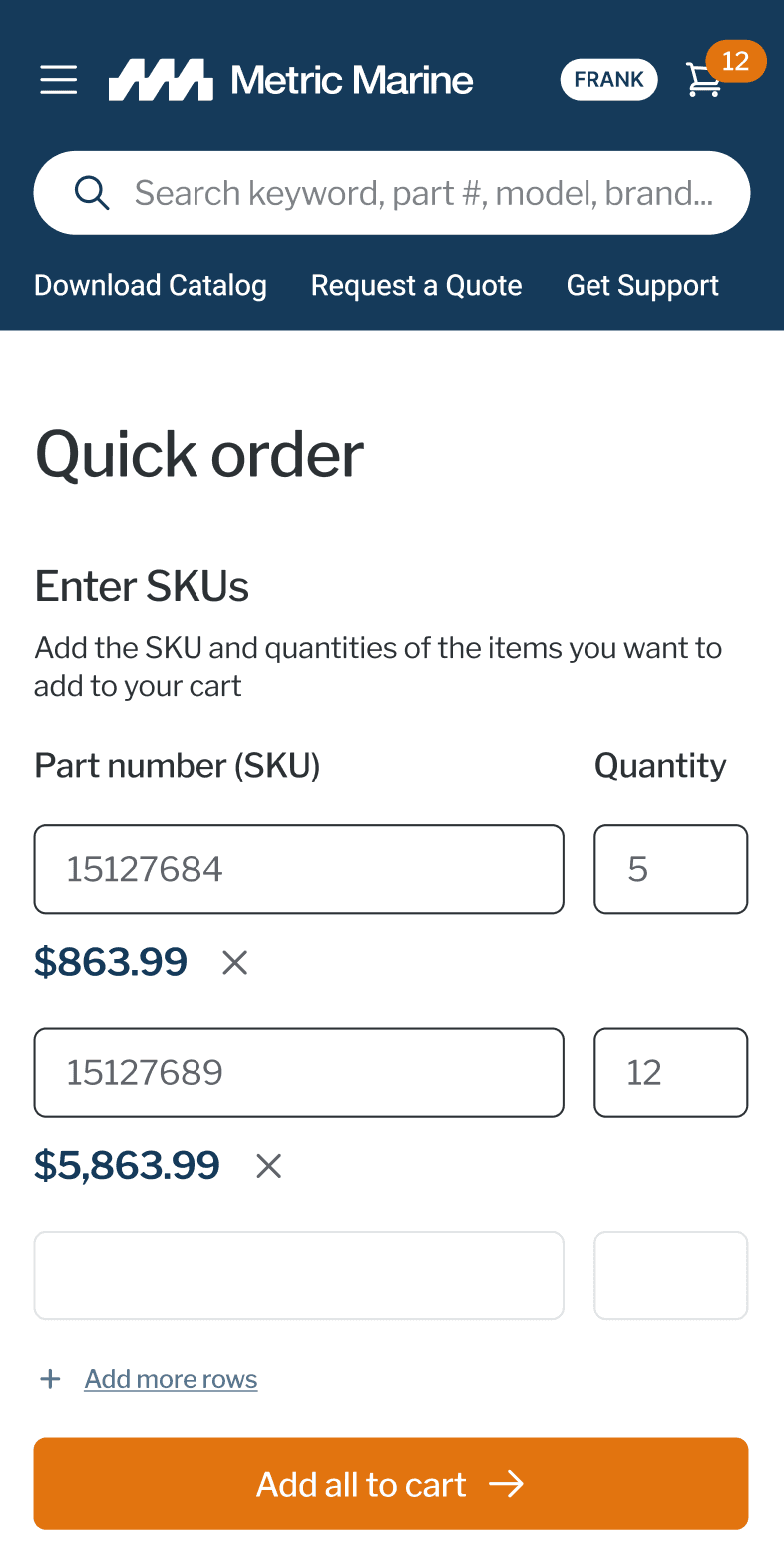The height and width of the screenshot is (1557, 784).
Task: Open Download Catalog
Action: [150, 286]
